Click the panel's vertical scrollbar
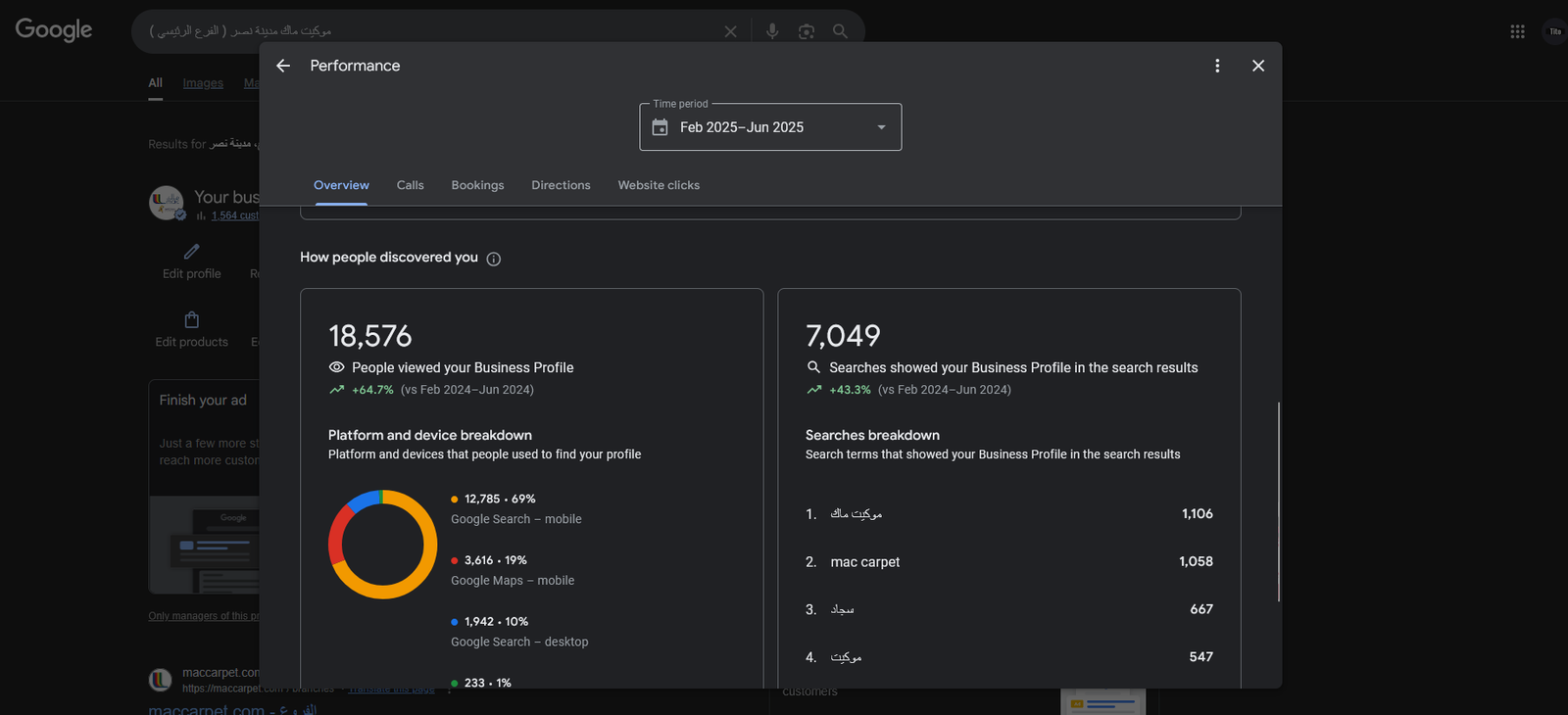 1278,500
